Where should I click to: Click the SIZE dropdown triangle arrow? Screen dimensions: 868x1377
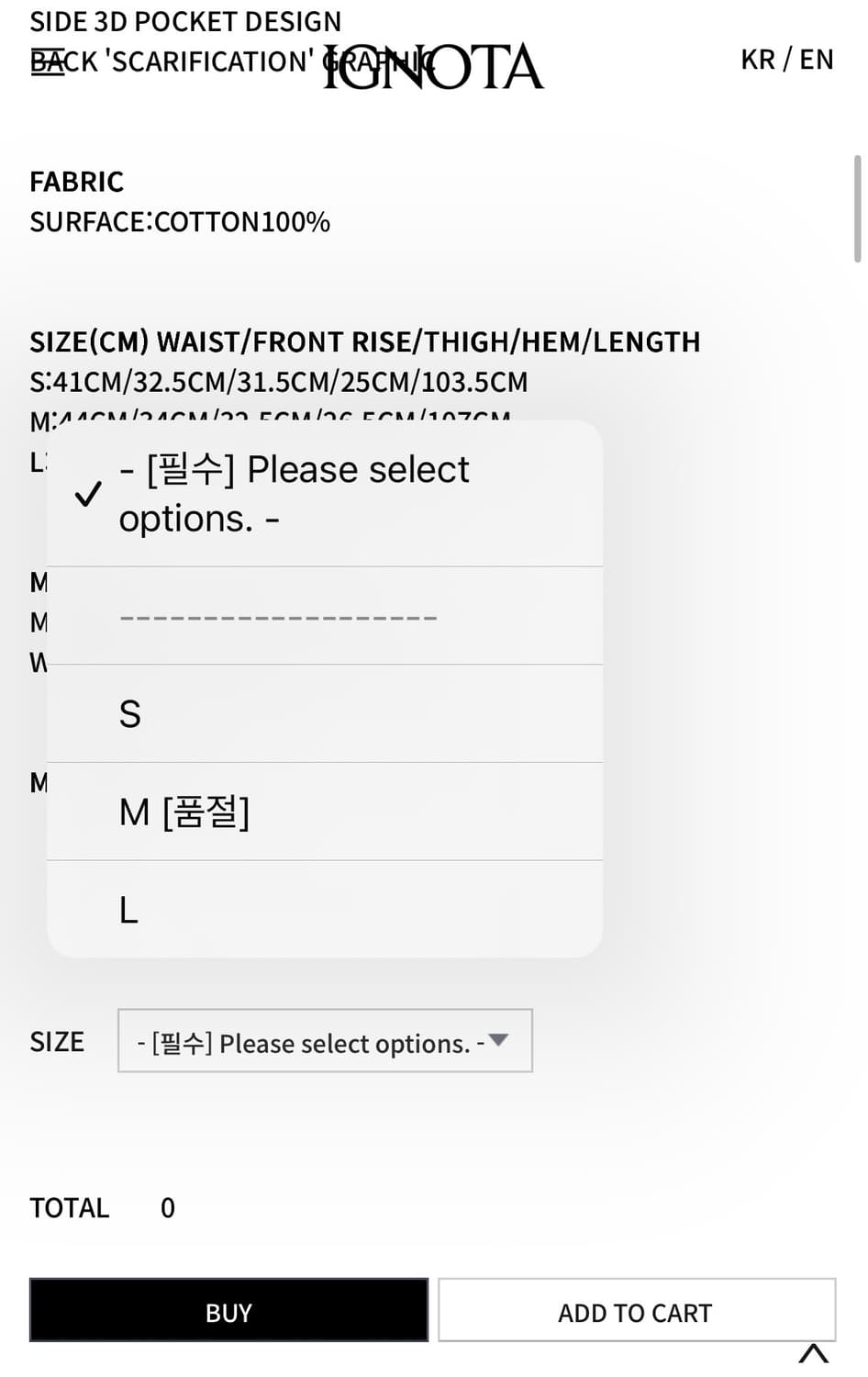coord(498,1040)
